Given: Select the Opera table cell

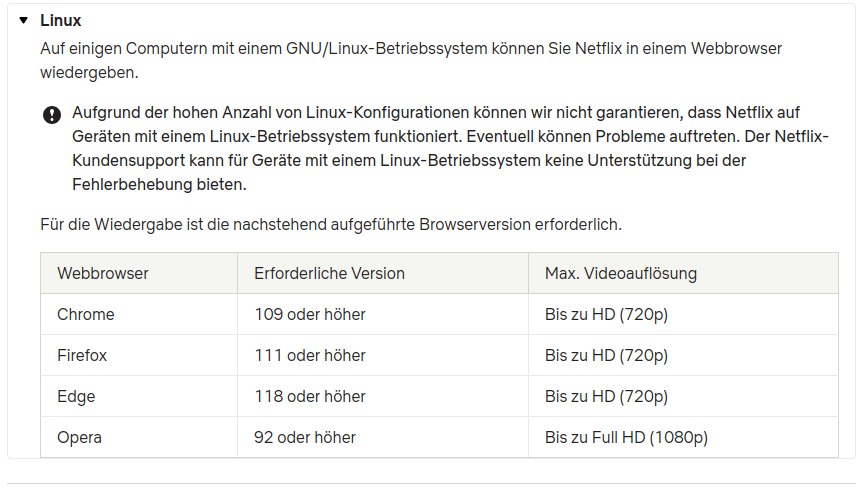Looking at the screenshot, I should point(139,437).
